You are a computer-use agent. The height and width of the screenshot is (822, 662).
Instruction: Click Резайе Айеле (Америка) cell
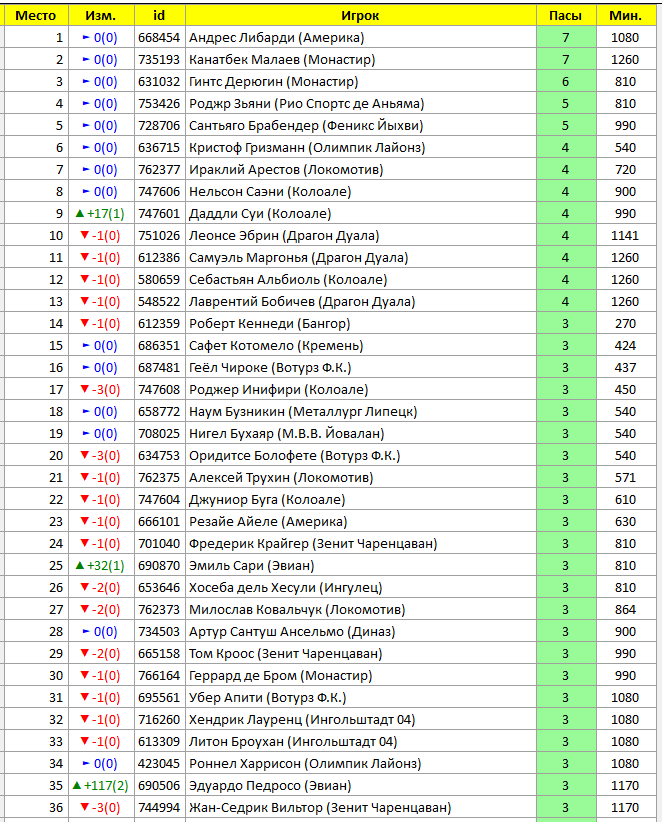pyautogui.click(x=361, y=522)
